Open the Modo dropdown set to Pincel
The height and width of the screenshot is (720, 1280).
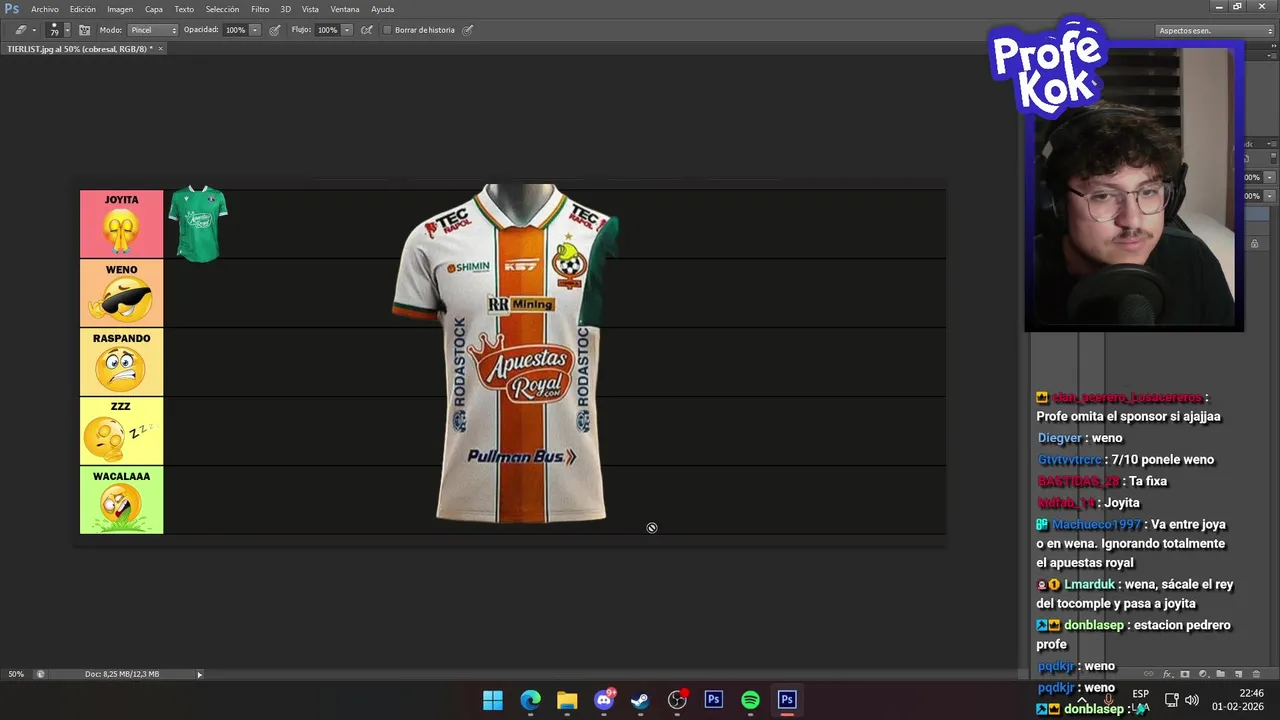click(x=153, y=30)
